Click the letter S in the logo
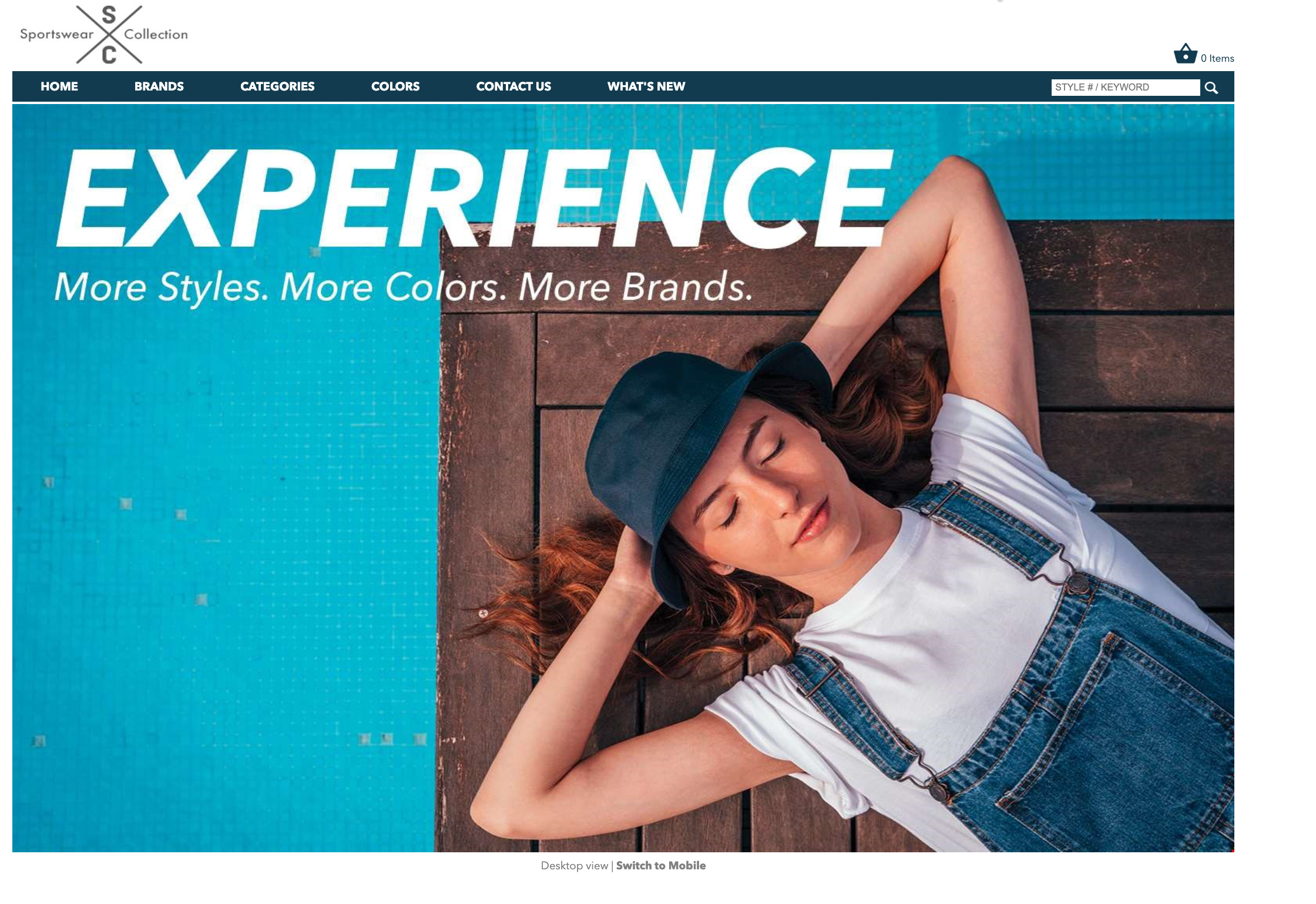1316x904 pixels. pyautogui.click(x=109, y=15)
